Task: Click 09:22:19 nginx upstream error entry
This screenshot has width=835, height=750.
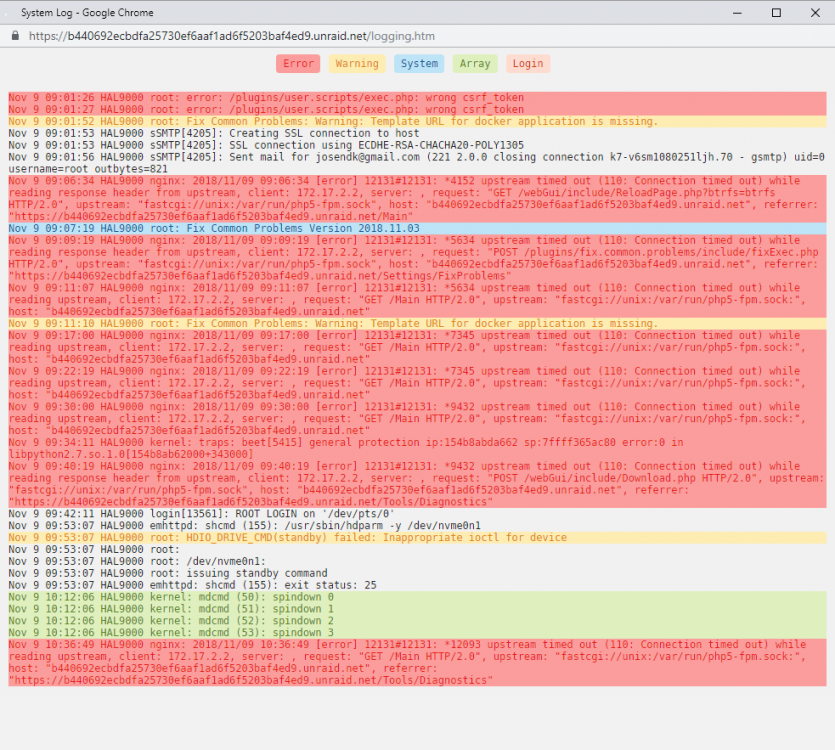Action: click(417, 383)
